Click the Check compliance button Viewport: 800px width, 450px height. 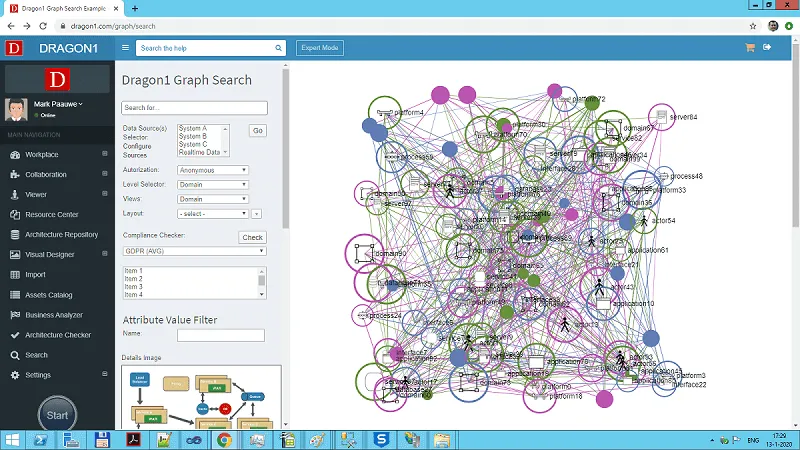point(253,237)
